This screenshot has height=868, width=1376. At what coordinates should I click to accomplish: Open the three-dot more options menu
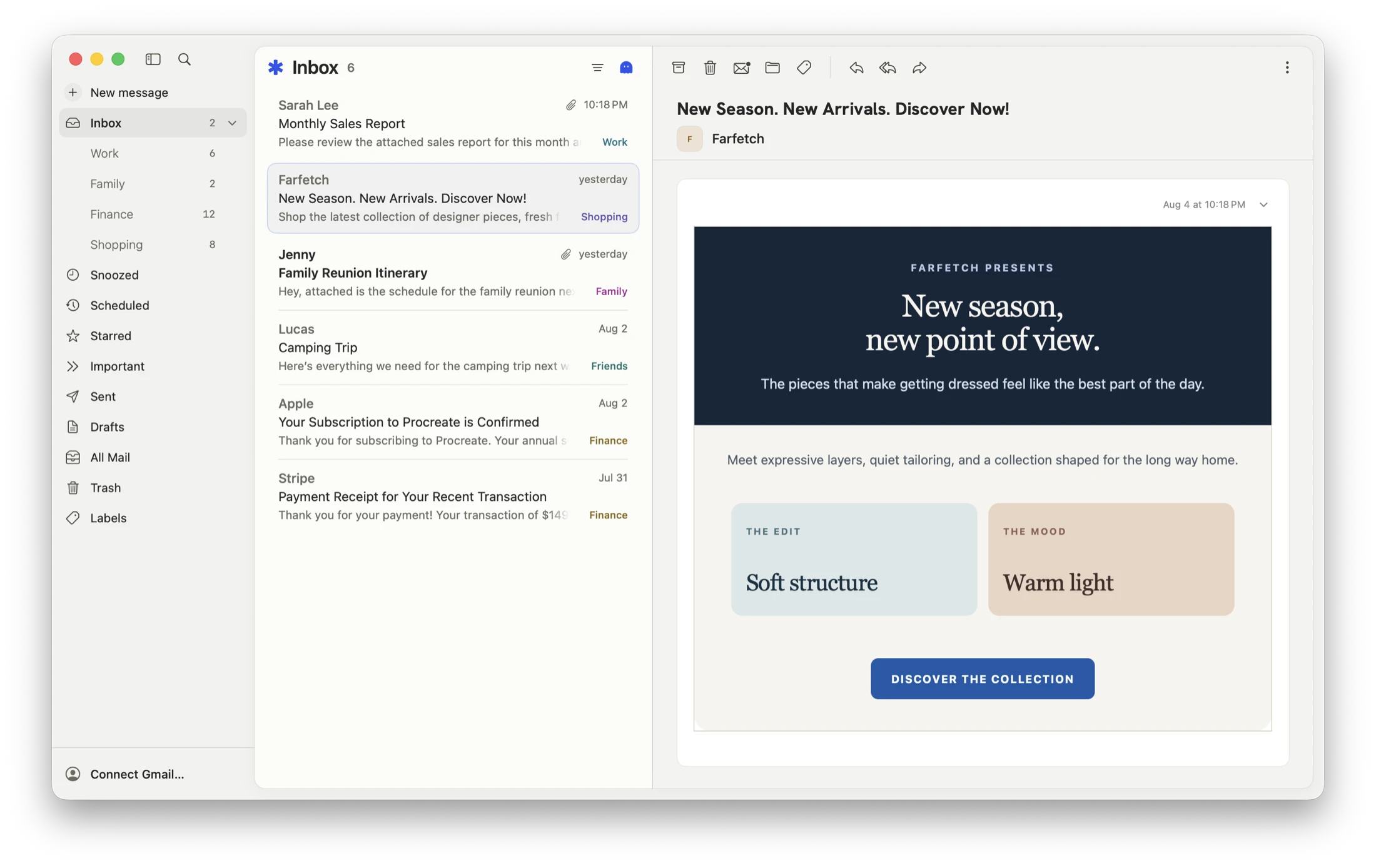1287,68
